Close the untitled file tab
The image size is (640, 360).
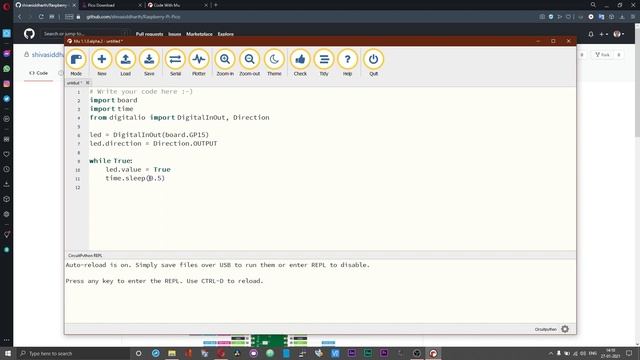click(x=87, y=83)
